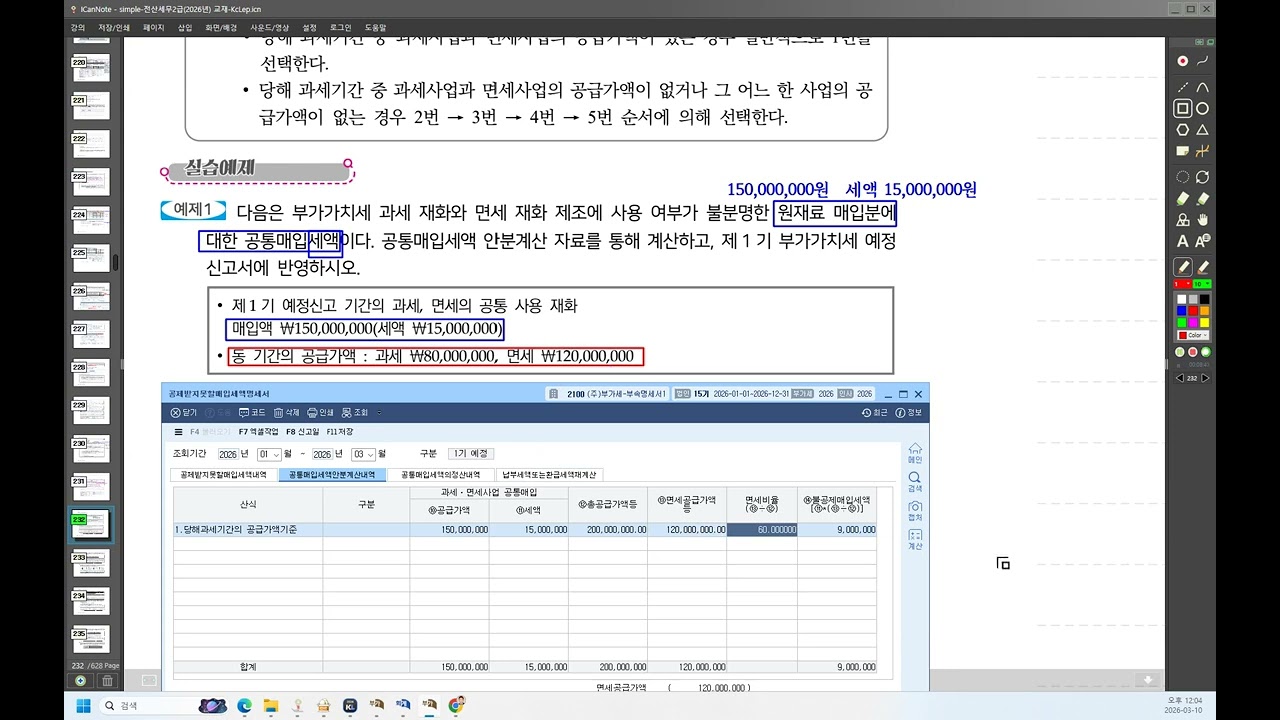This screenshot has width=1280, height=720.
Task: Select the shapes stamp tool
Action: [x=1182, y=219]
